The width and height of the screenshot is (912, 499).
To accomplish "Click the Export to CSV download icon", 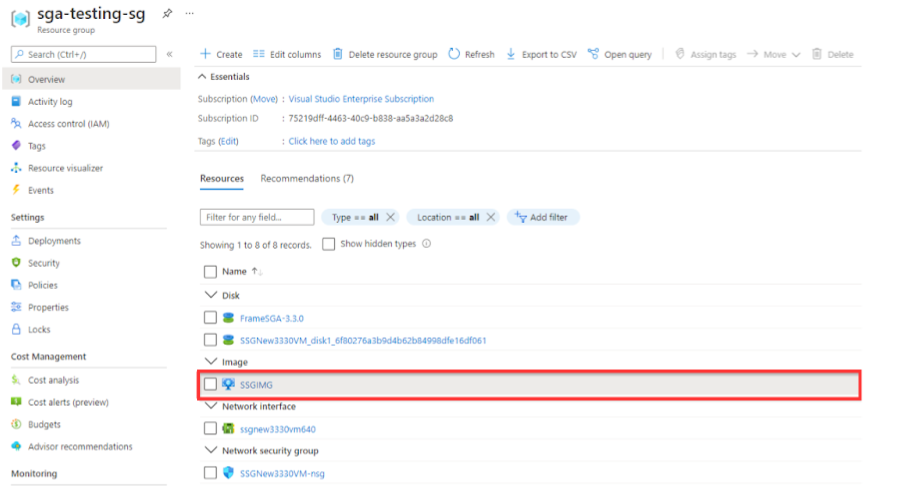I will [511, 54].
